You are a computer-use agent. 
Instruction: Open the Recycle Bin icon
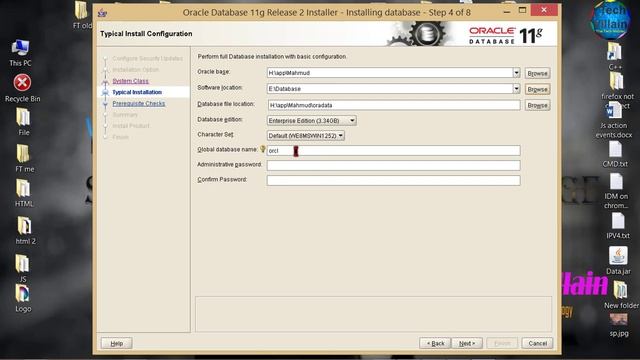(x=22, y=87)
